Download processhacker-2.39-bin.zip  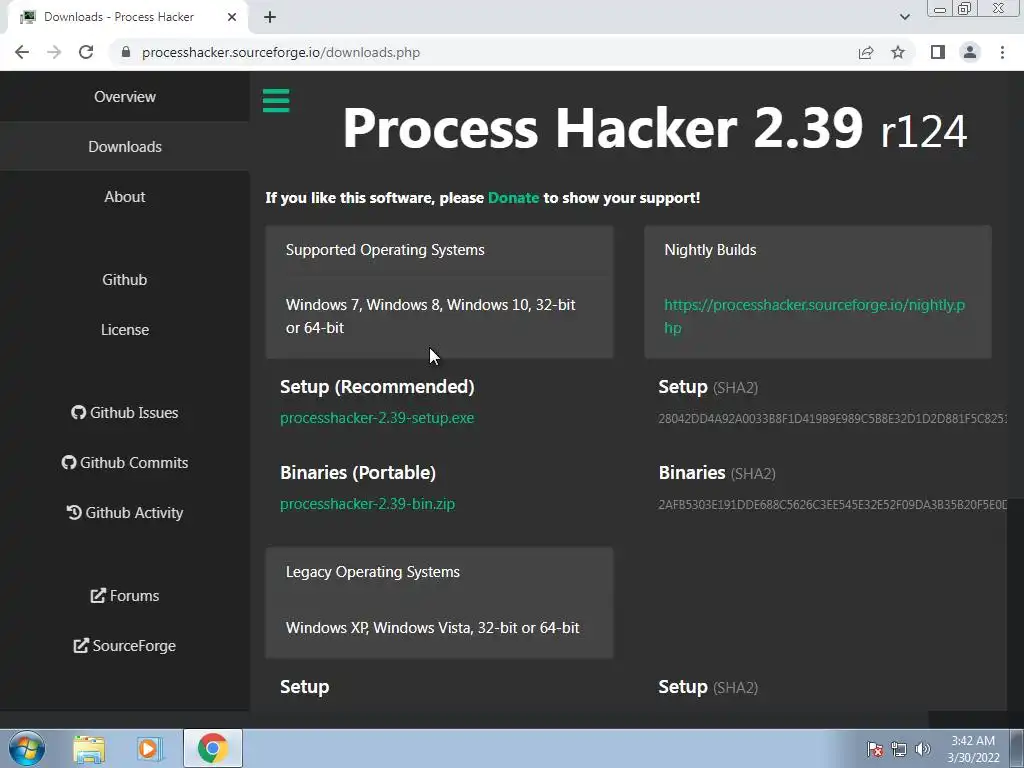click(368, 504)
